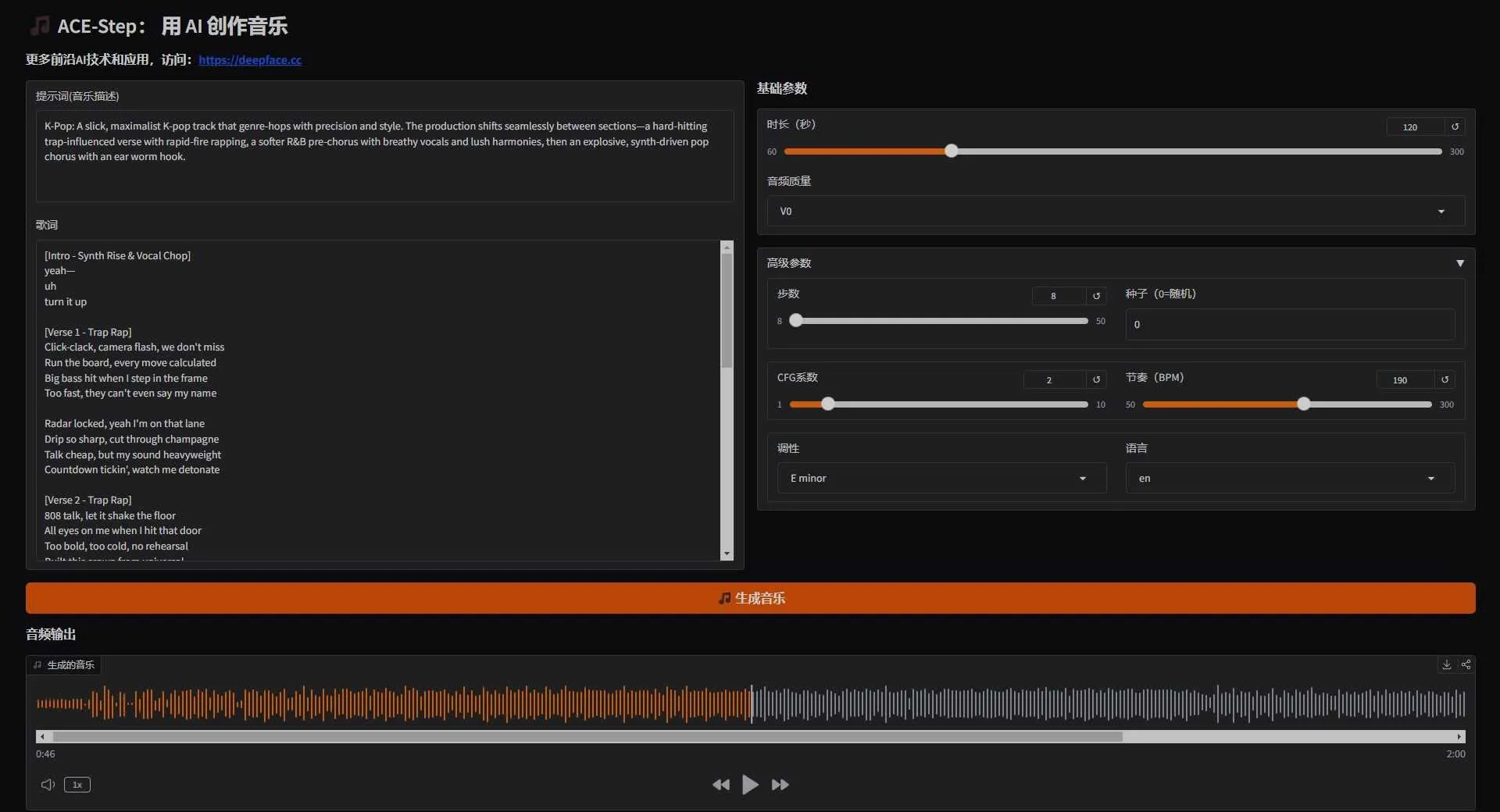
Task: Reset the CFG coefficient value
Action: (x=1096, y=379)
